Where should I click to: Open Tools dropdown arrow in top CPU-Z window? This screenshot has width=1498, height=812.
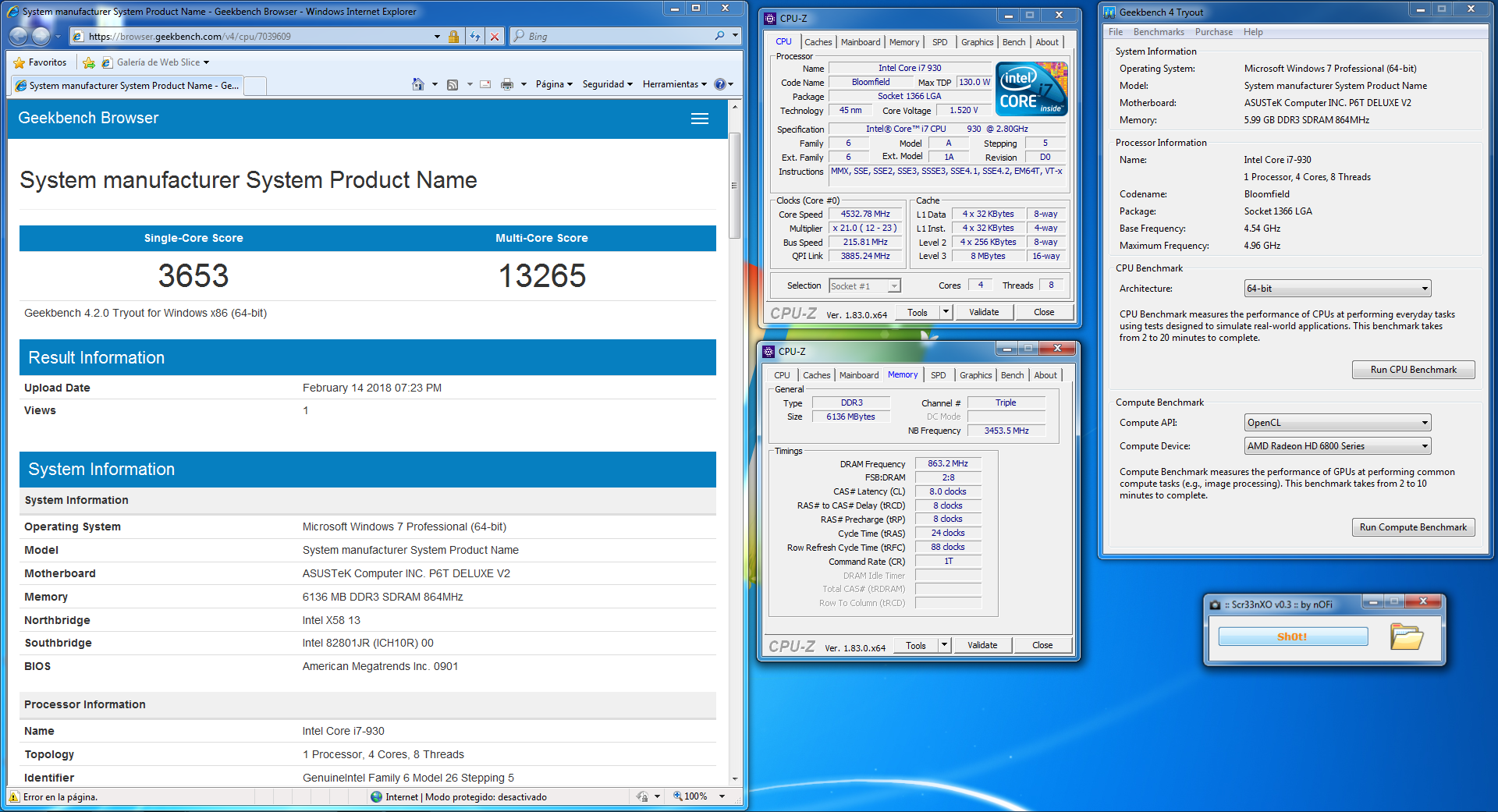click(946, 312)
